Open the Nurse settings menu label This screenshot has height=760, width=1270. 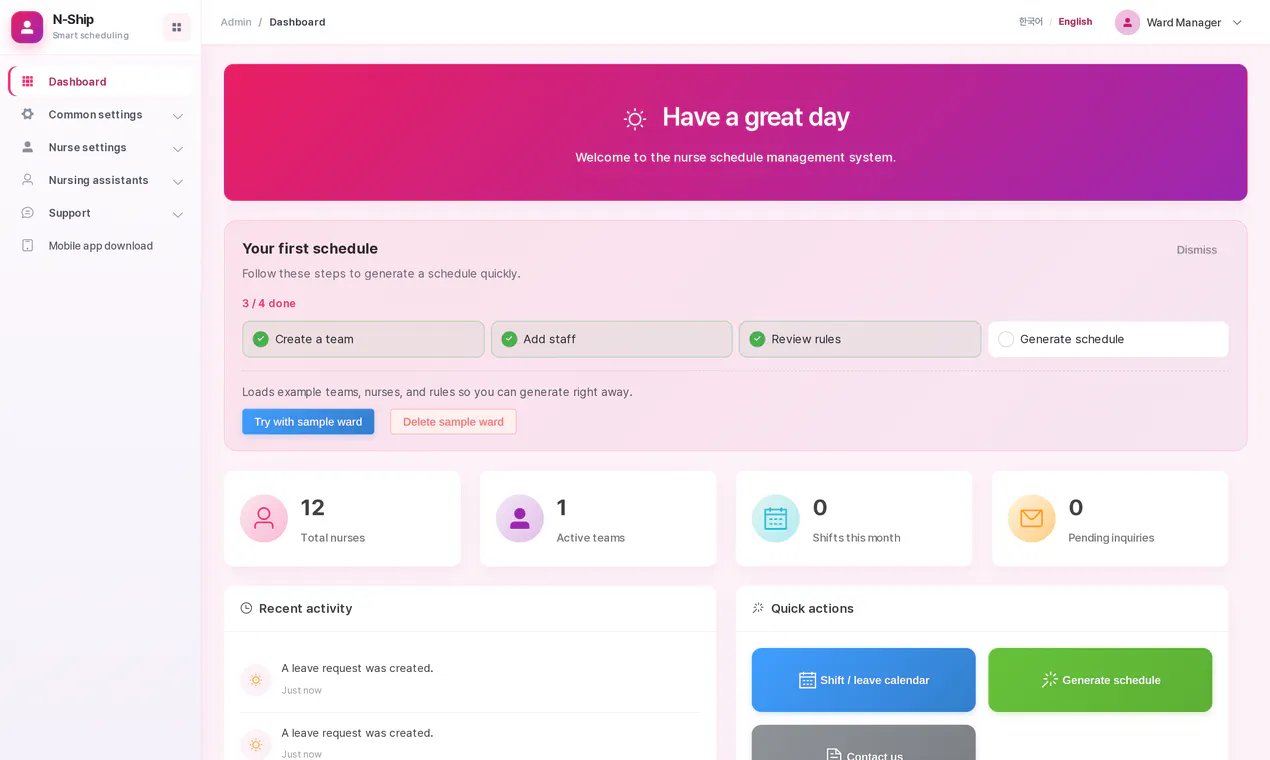[88, 148]
